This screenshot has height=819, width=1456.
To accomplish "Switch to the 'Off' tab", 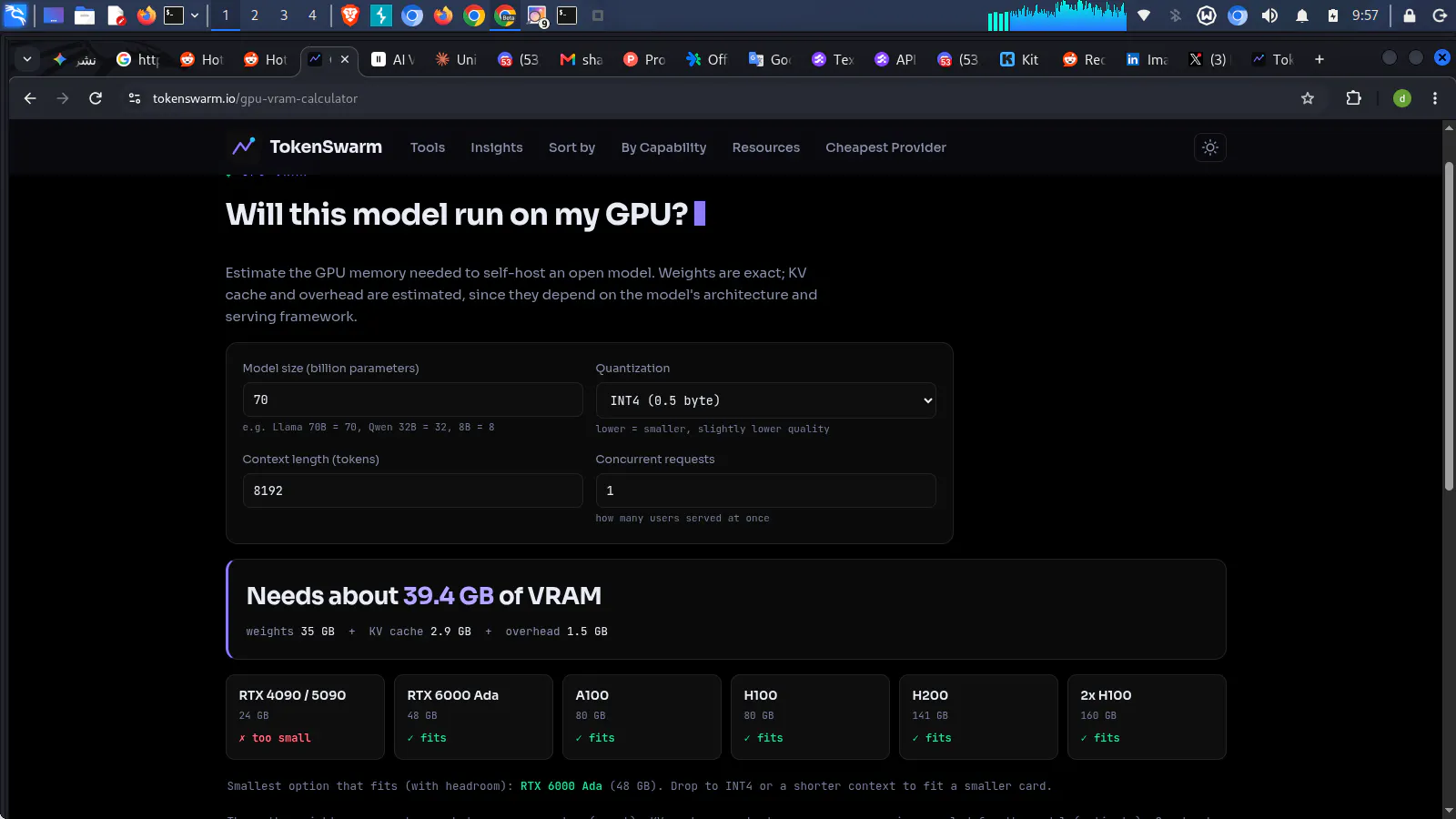I will point(707,59).
